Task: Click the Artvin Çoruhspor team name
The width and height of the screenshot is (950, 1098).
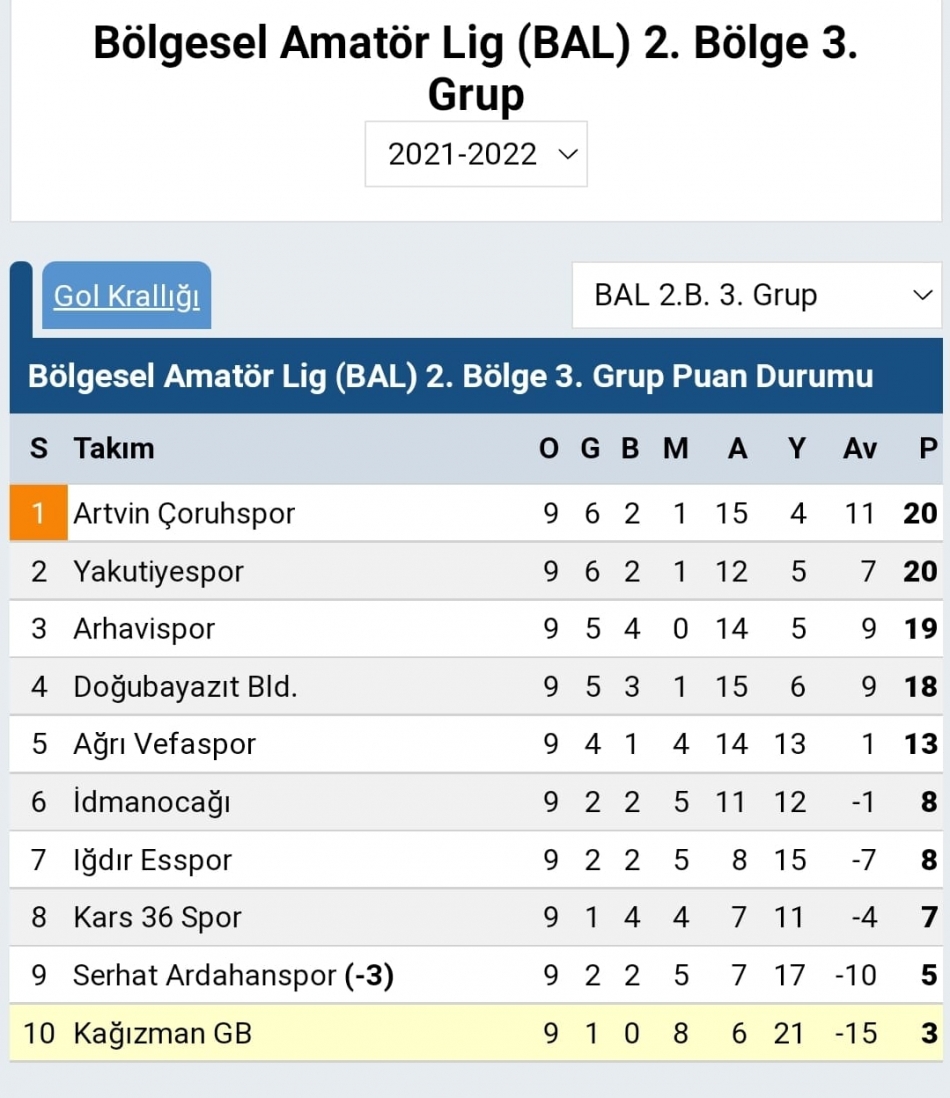Action: tap(184, 514)
